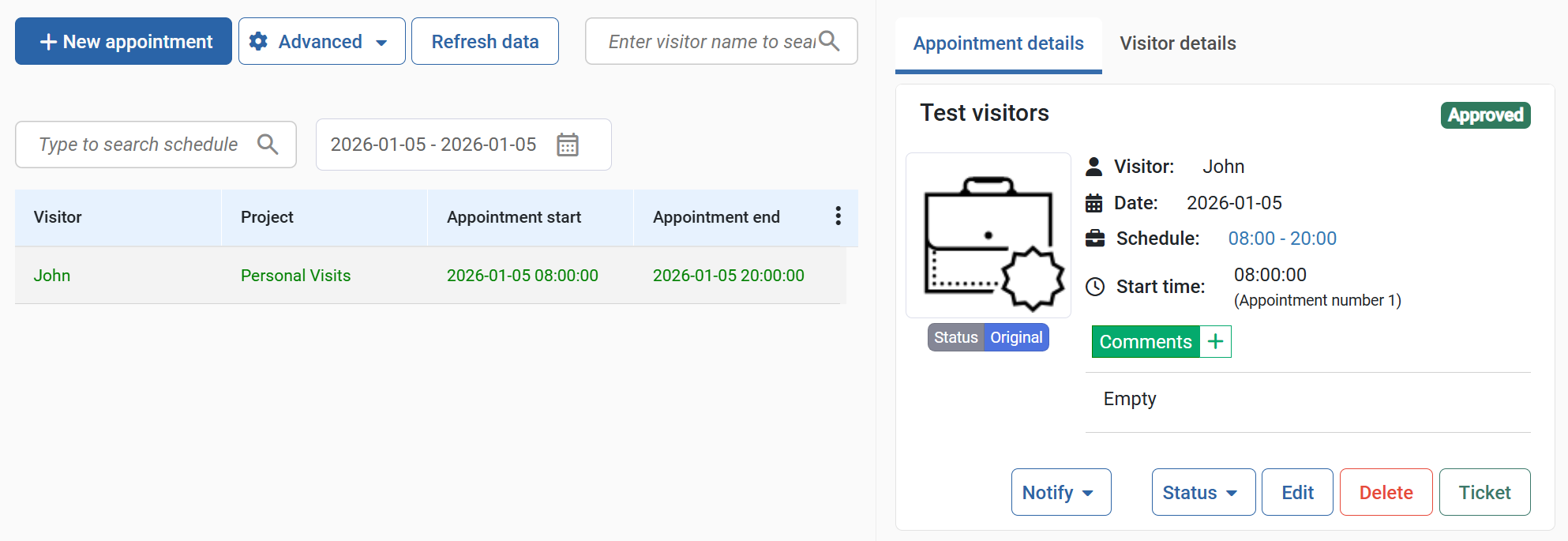The width and height of the screenshot is (1568, 541).
Task: Click the gear icon on Advanced button
Action: click(258, 41)
